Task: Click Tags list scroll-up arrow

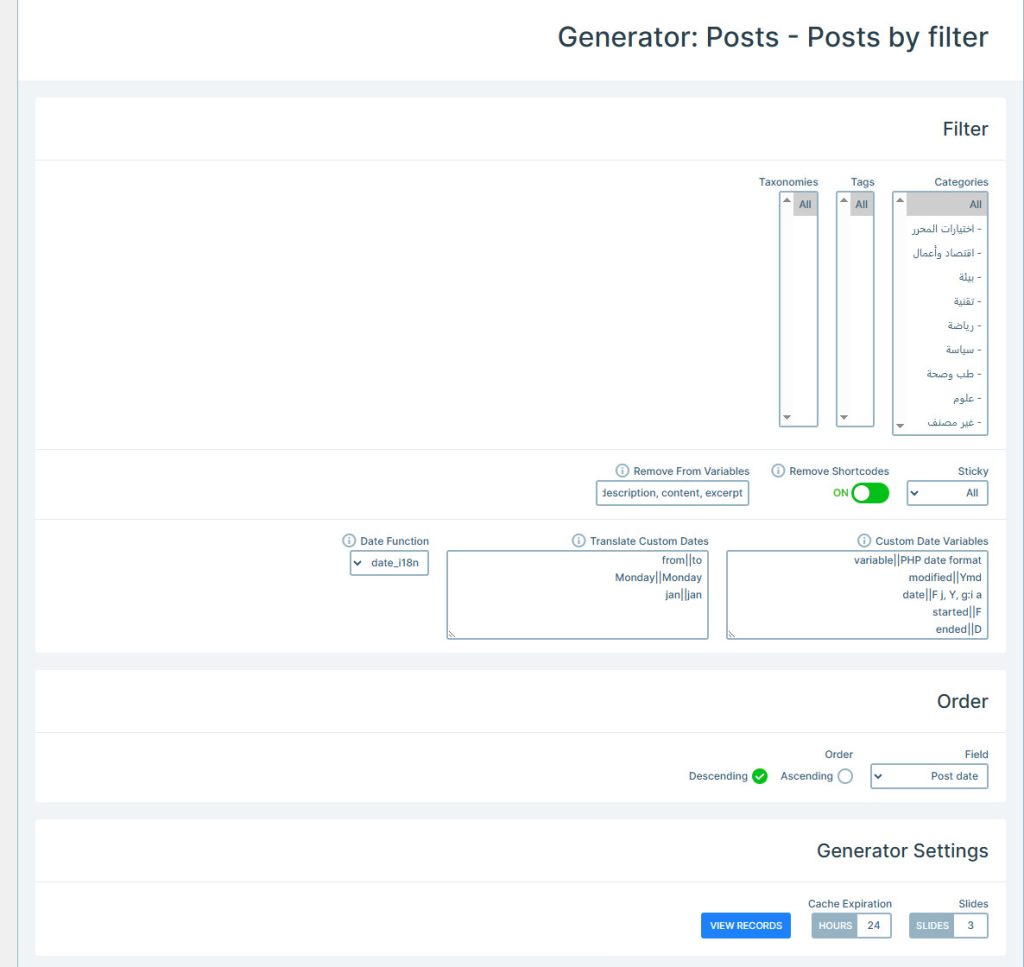Action: [844, 200]
